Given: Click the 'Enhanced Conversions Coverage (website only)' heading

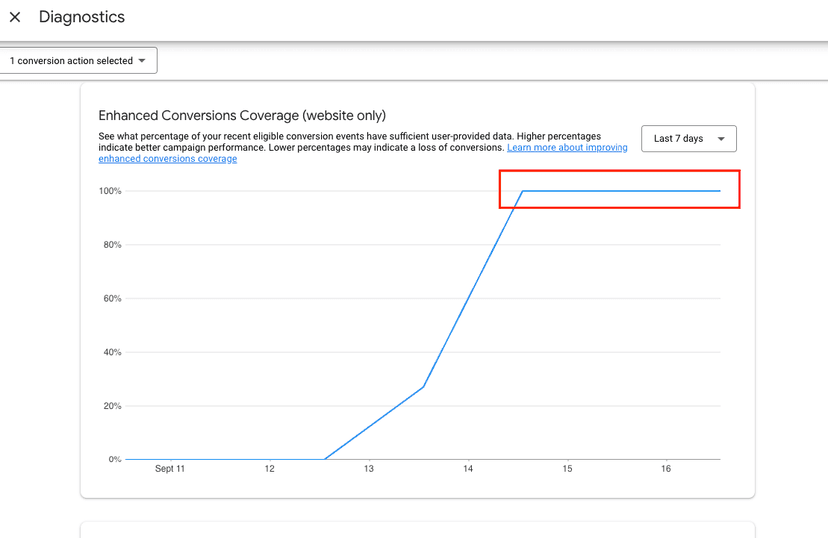Looking at the screenshot, I should tap(242, 115).
